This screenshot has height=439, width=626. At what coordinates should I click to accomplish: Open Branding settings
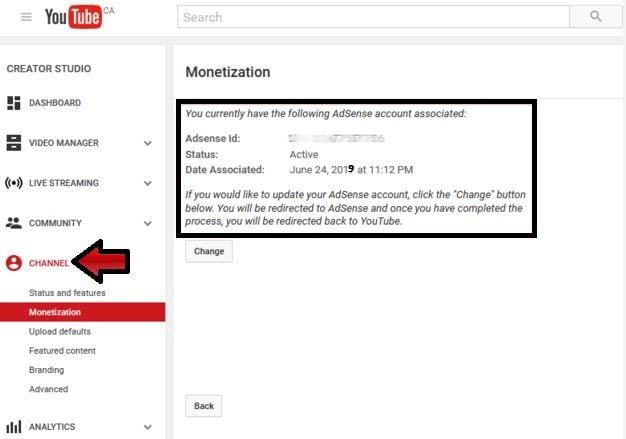coord(46,370)
